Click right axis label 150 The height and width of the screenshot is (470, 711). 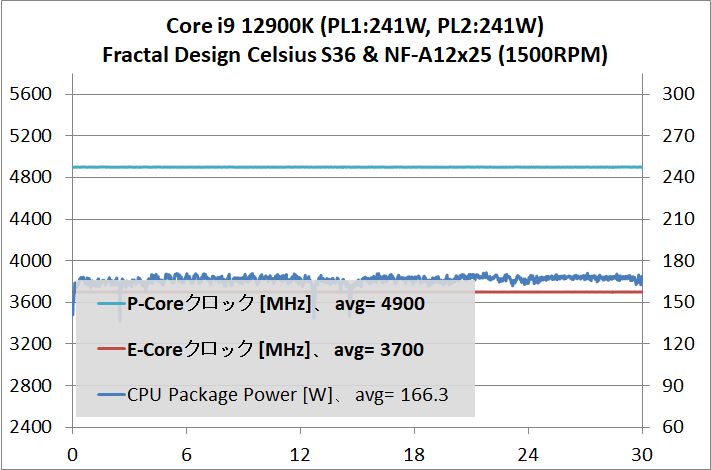click(678, 302)
